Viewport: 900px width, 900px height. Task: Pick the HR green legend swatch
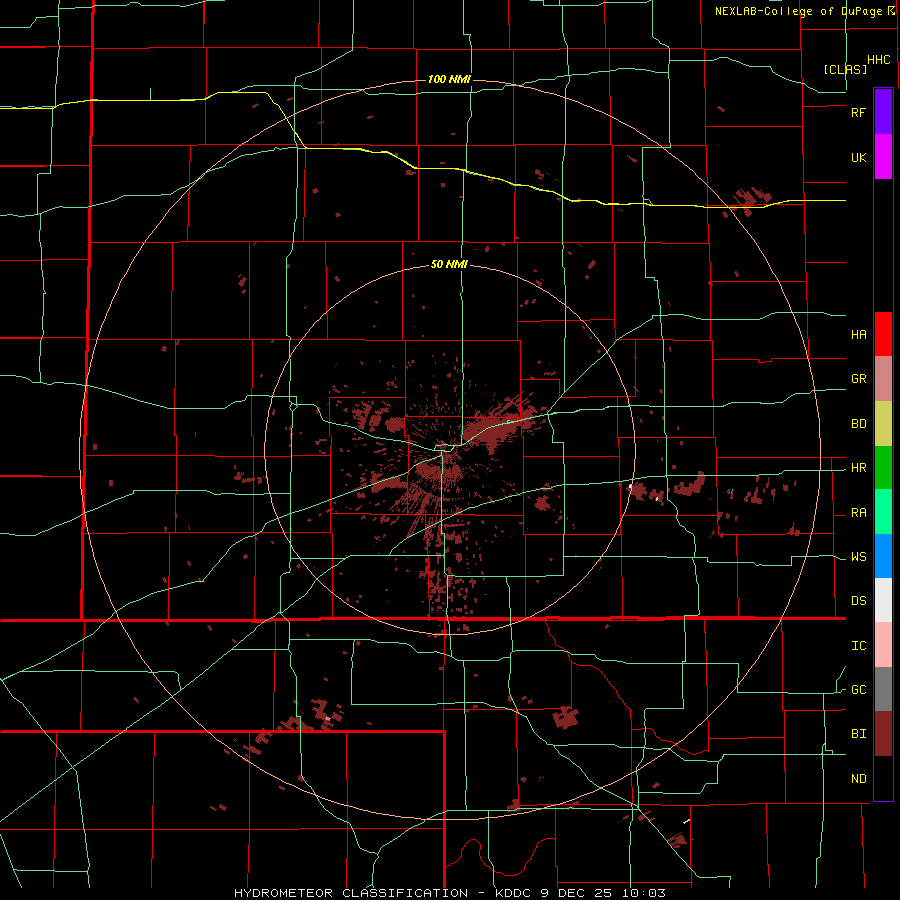click(x=883, y=468)
